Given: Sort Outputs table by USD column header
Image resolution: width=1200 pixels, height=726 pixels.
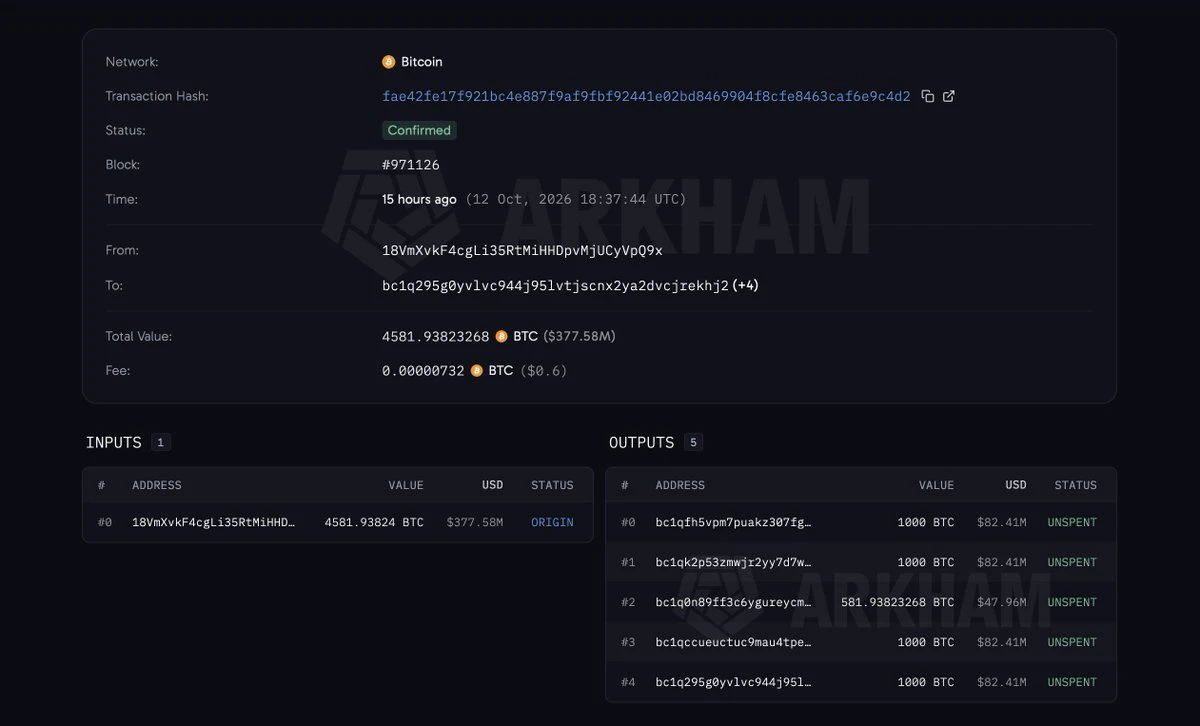Looking at the screenshot, I should tap(1016, 485).
